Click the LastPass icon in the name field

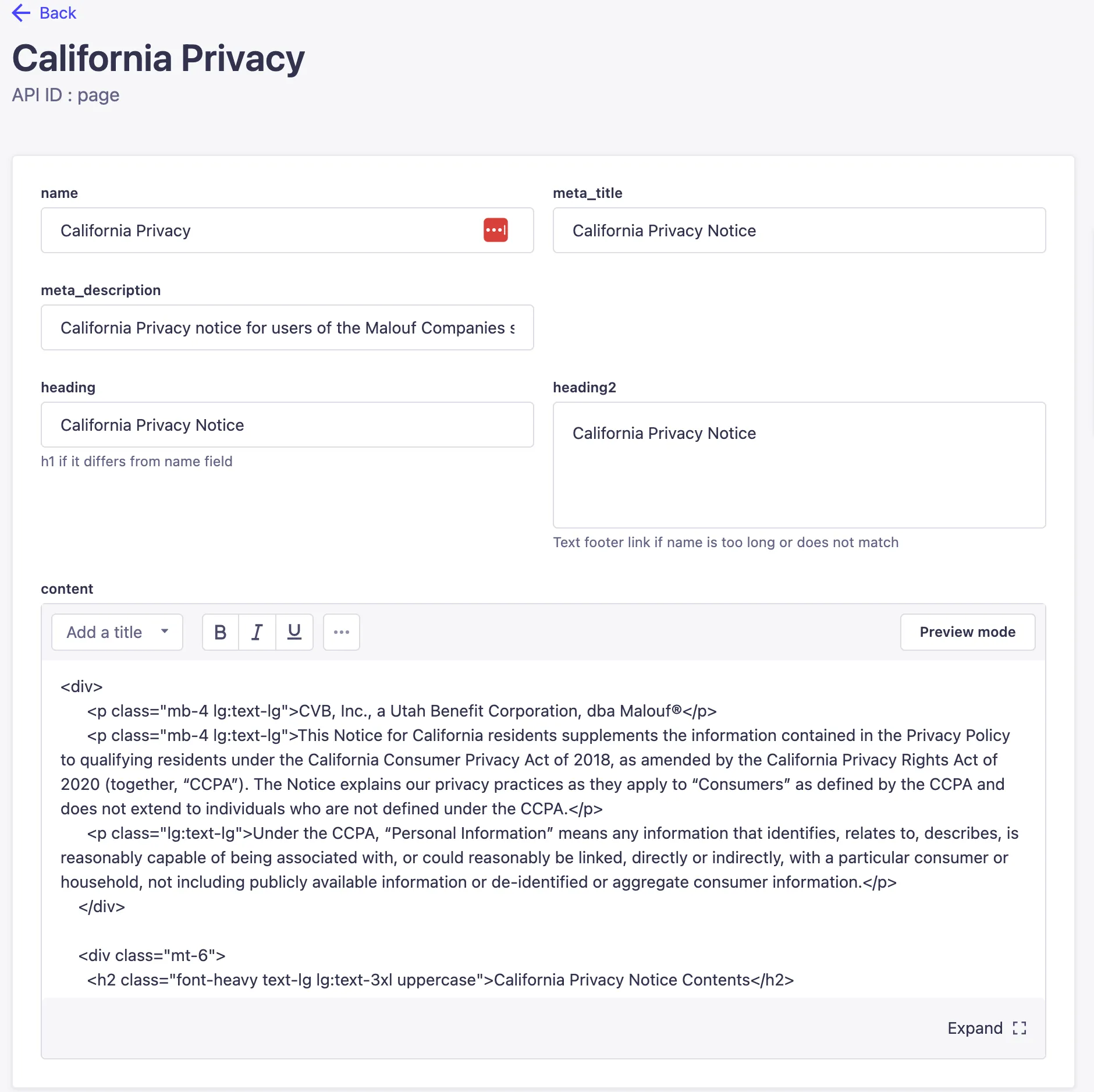pyautogui.click(x=496, y=230)
